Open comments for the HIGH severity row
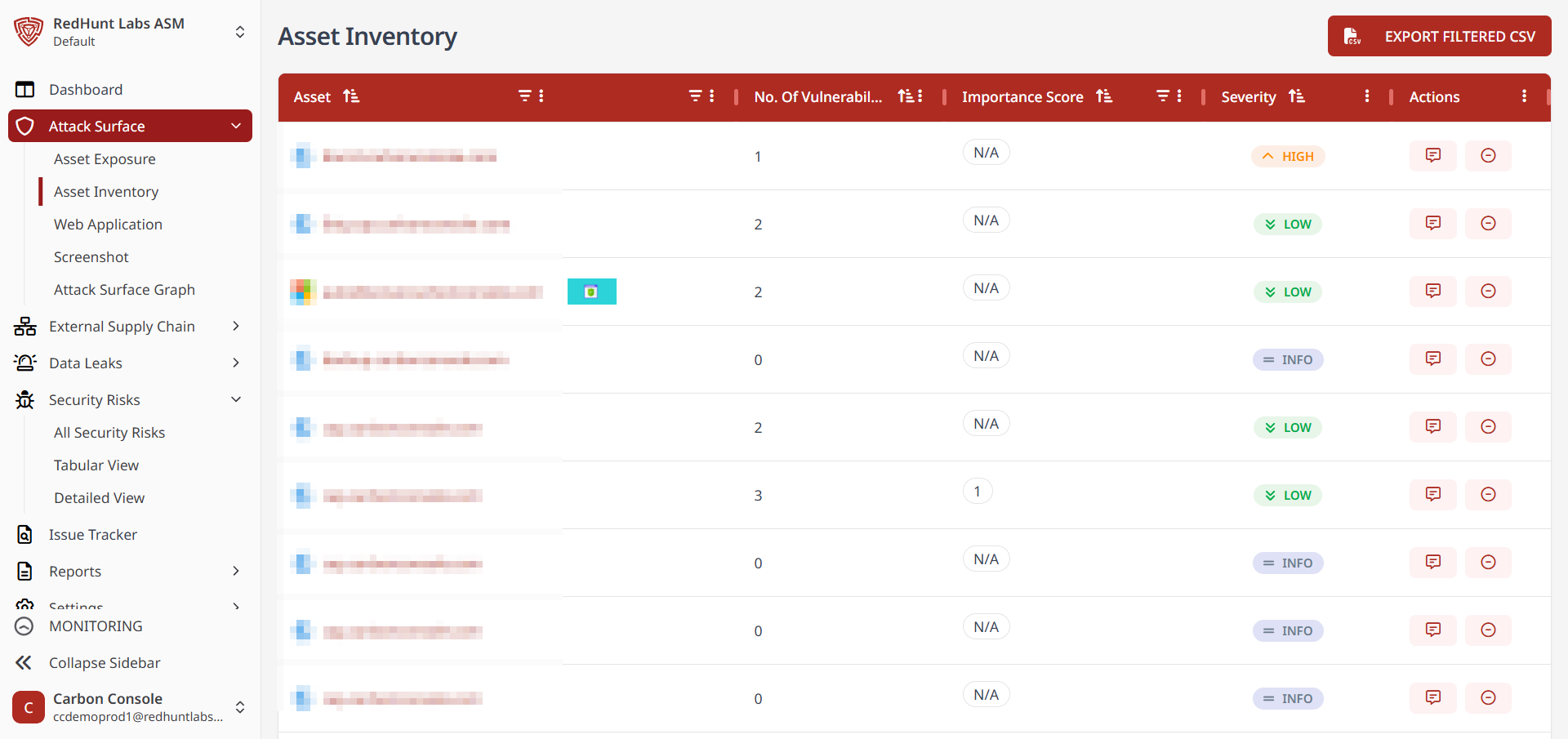The image size is (1568, 739). [1433, 155]
